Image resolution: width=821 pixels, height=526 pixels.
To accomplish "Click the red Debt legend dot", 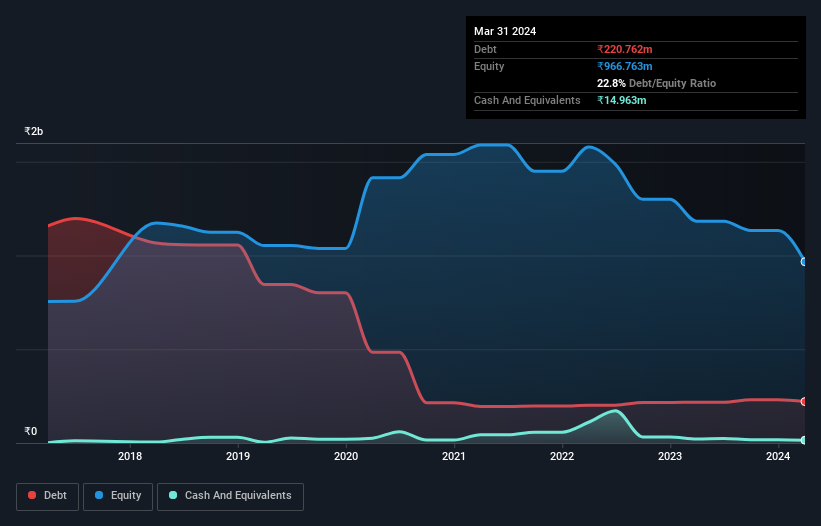I will [32, 495].
